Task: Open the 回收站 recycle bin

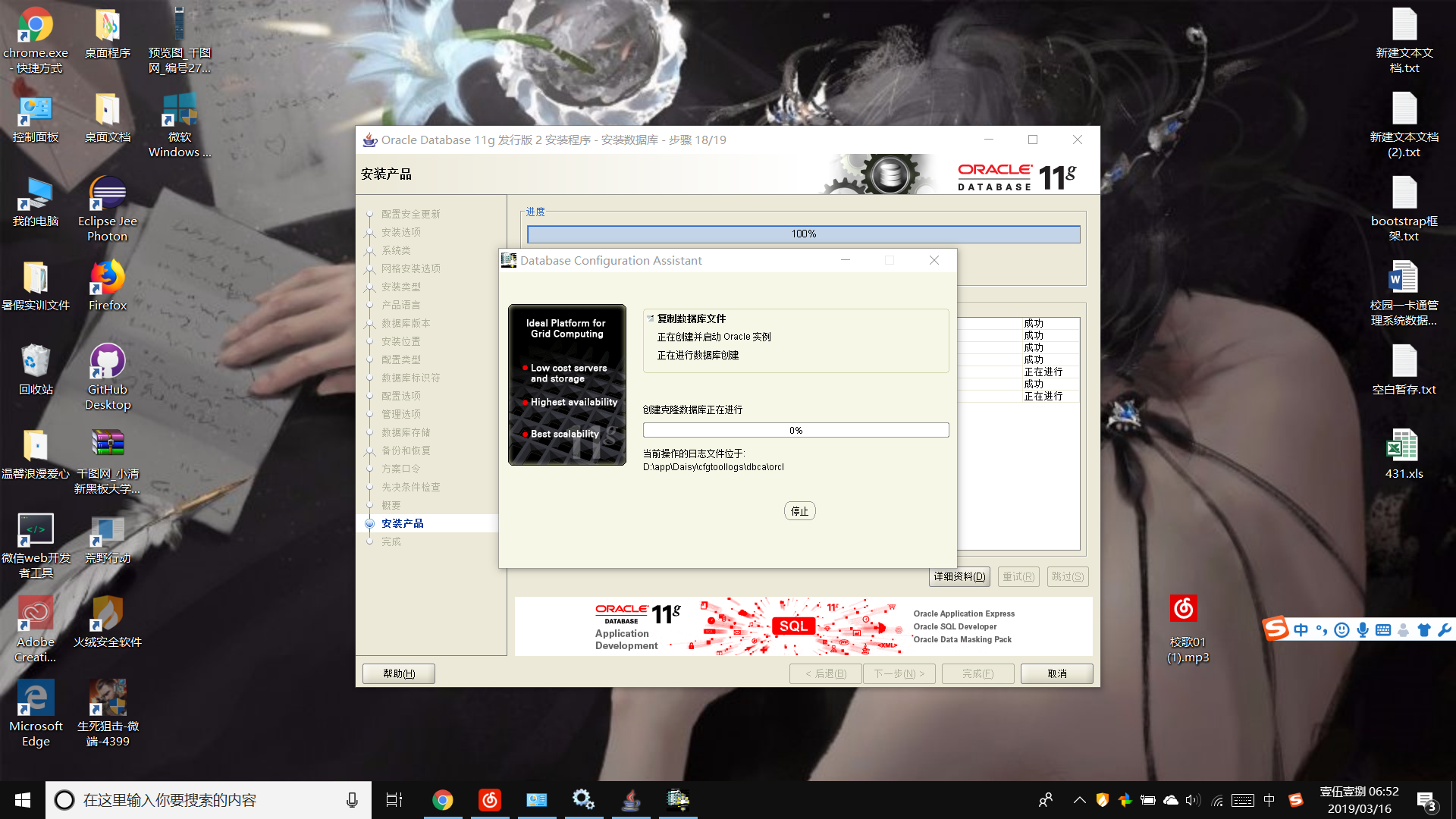Action: click(36, 362)
